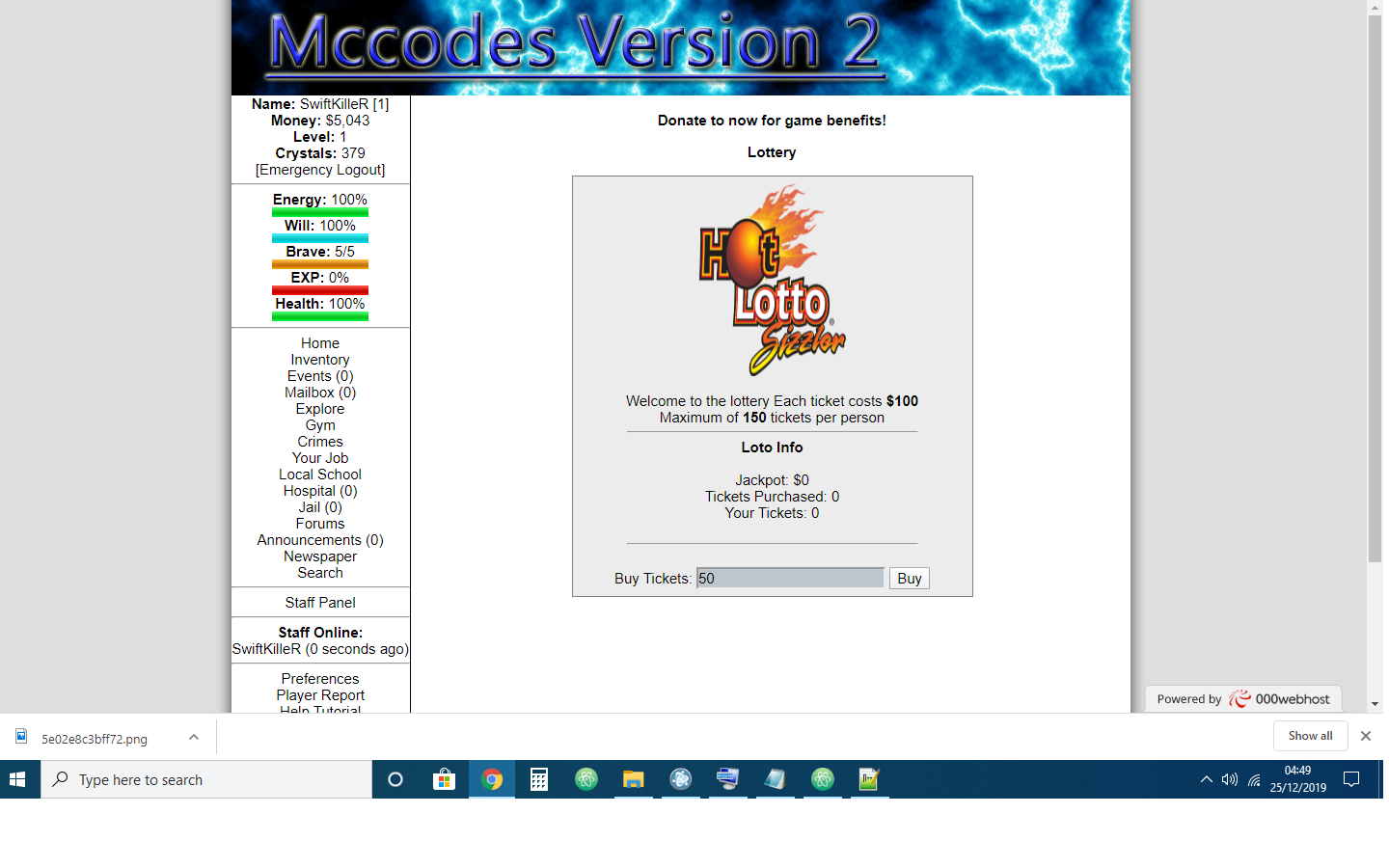The height and width of the screenshot is (868, 1389).
Task: Select Crimes from the side menu
Action: tap(320, 442)
